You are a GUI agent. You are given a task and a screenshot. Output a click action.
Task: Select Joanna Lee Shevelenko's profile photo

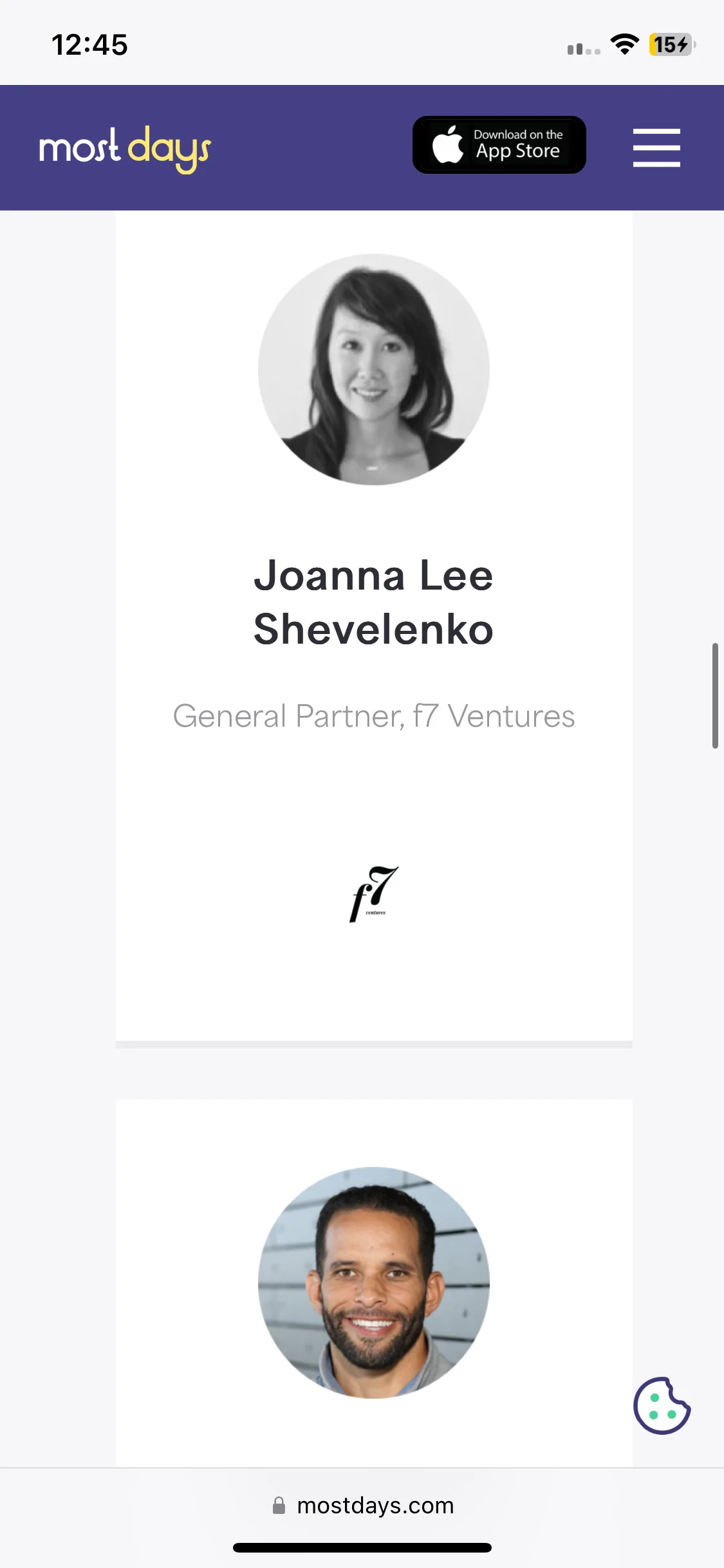click(x=374, y=369)
